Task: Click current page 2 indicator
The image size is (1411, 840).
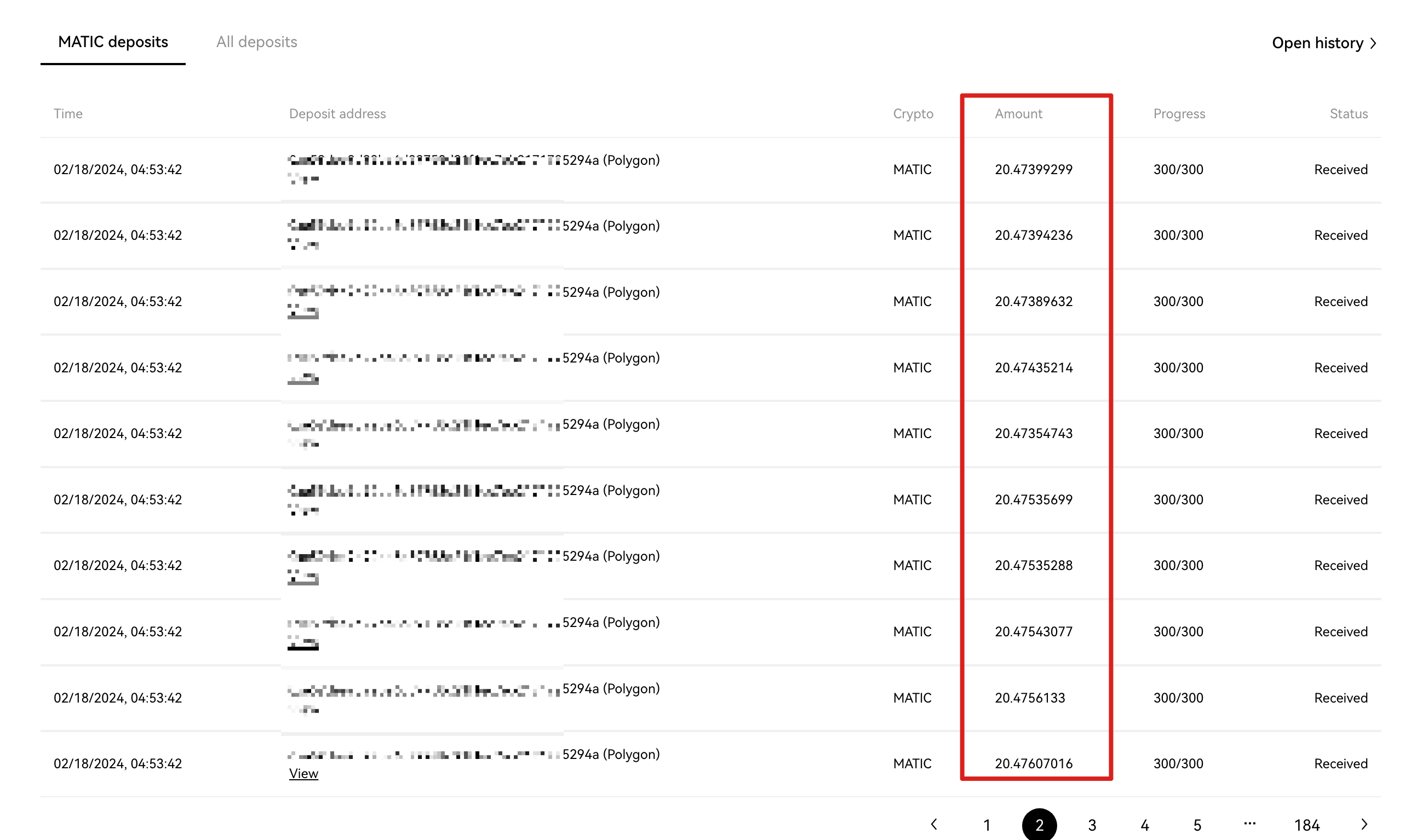Action: pyautogui.click(x=1039, y=825)
